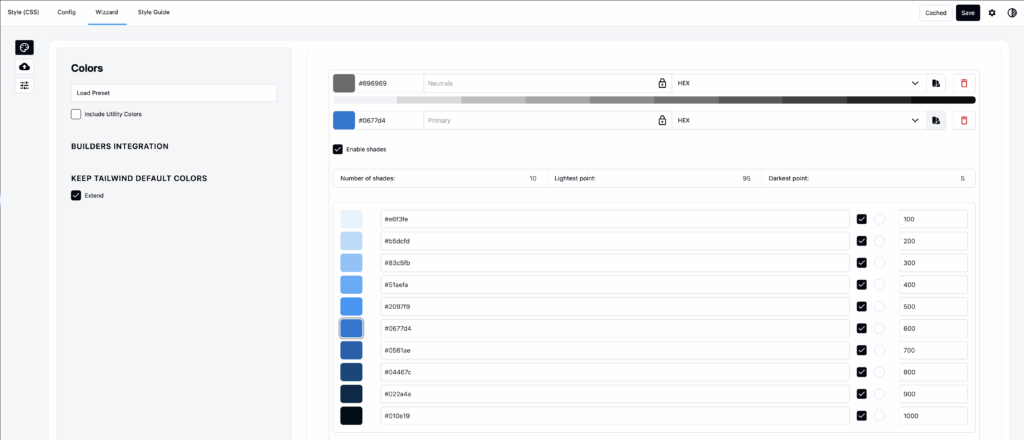The height and width of the screenshot is (440, 1024).
Task: Disable the Enable shades checkbox
Action: (338, 149)
